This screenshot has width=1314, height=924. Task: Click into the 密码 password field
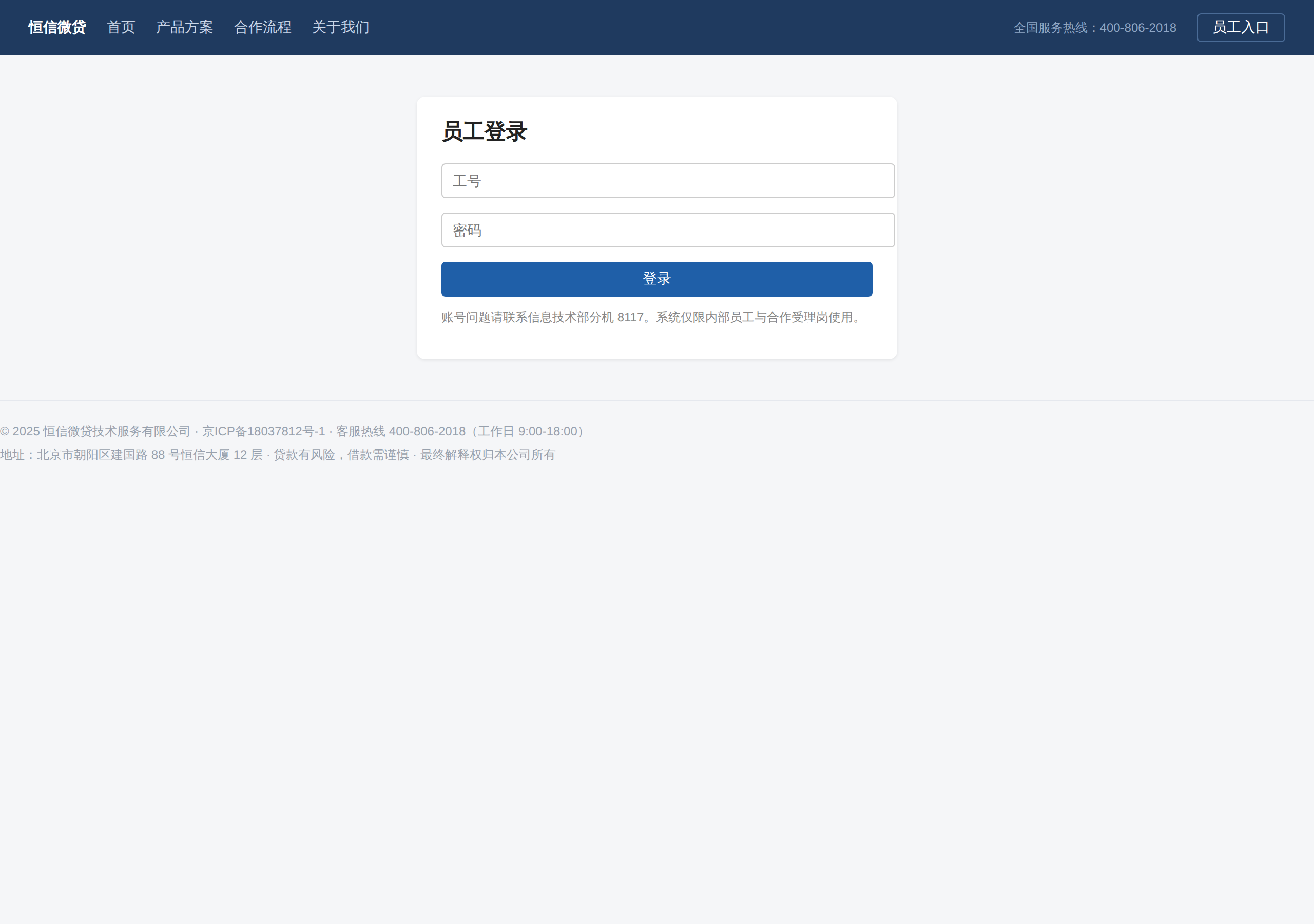click(x=668, y=230)
